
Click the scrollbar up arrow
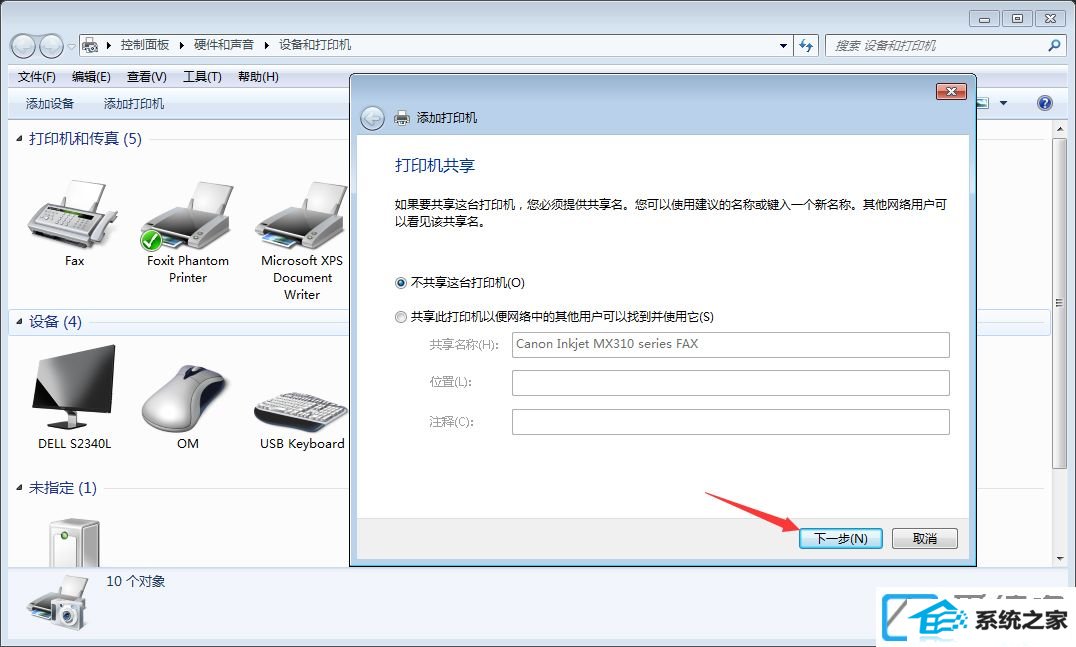point(1060,129)
